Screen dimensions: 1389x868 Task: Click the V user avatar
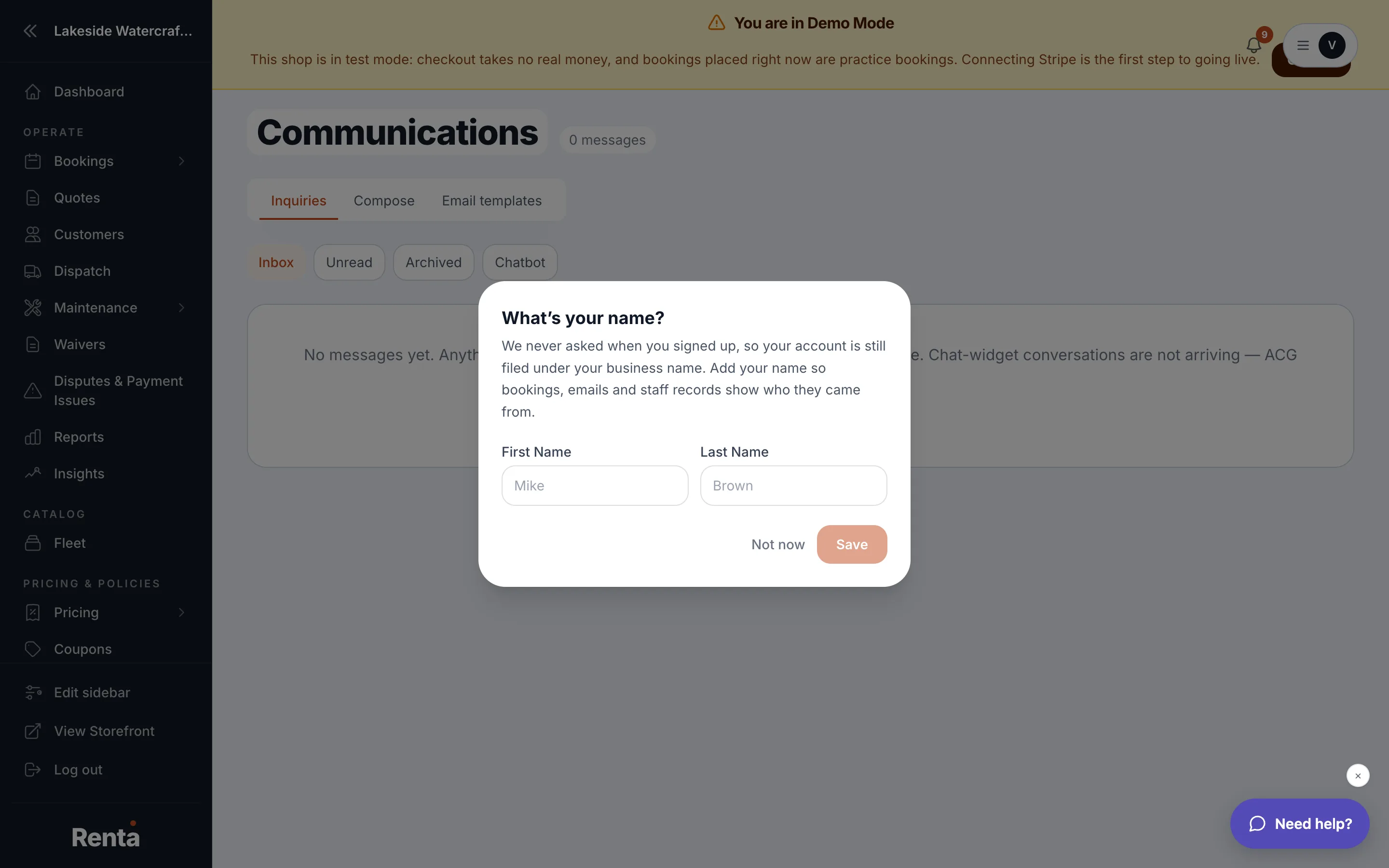(1332, 45)
